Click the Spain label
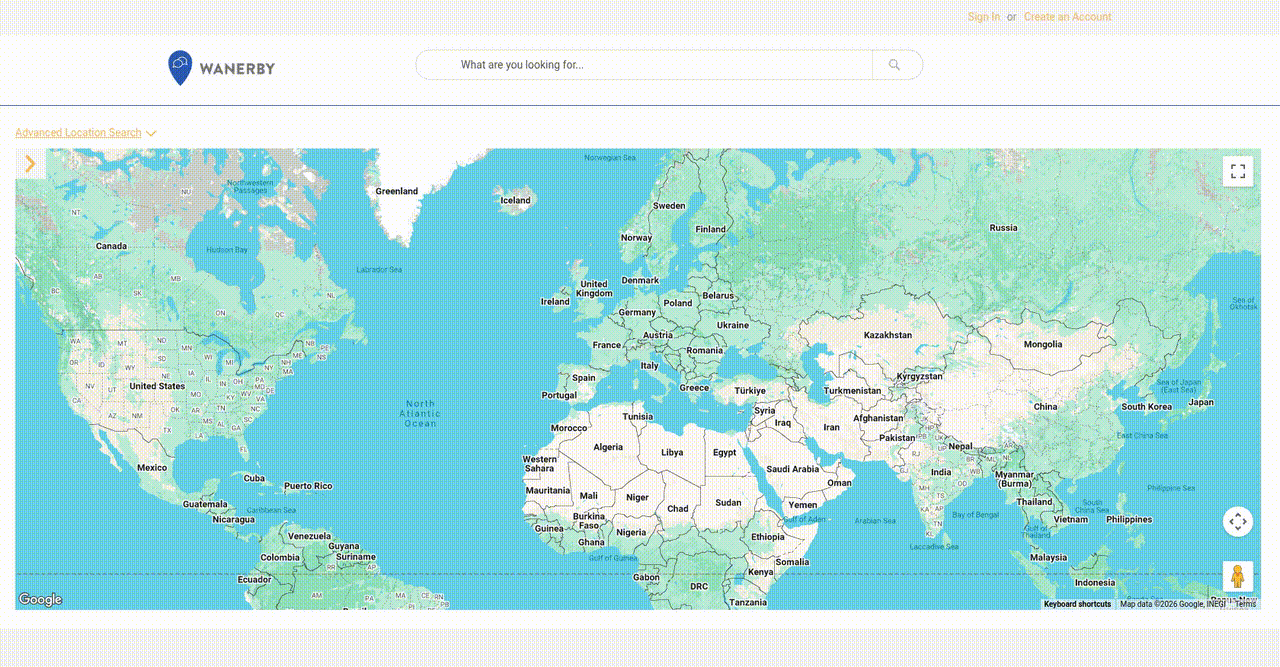The height and width of the screenshot is (667, 1280). pyautogui.click(x=584, y=378)
